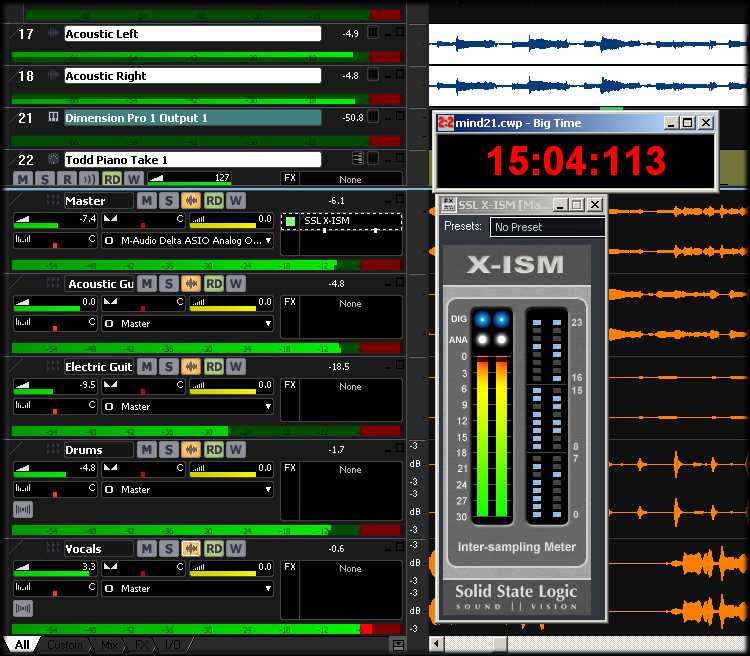This screenshot has height=656, width=750.
Task: Click input echo icon on Todd Piano track
Action: [89, 179]
